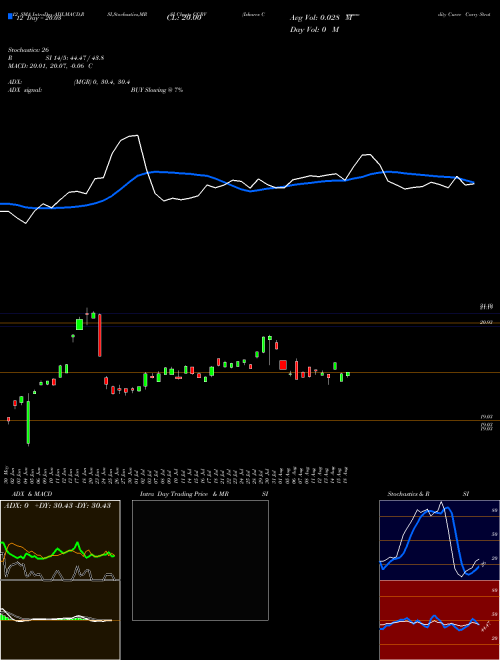The width and height of the screenshot is (500, 660).
Task: Click the blue stochastics chart panel
Action: click(x=439, y=540)
